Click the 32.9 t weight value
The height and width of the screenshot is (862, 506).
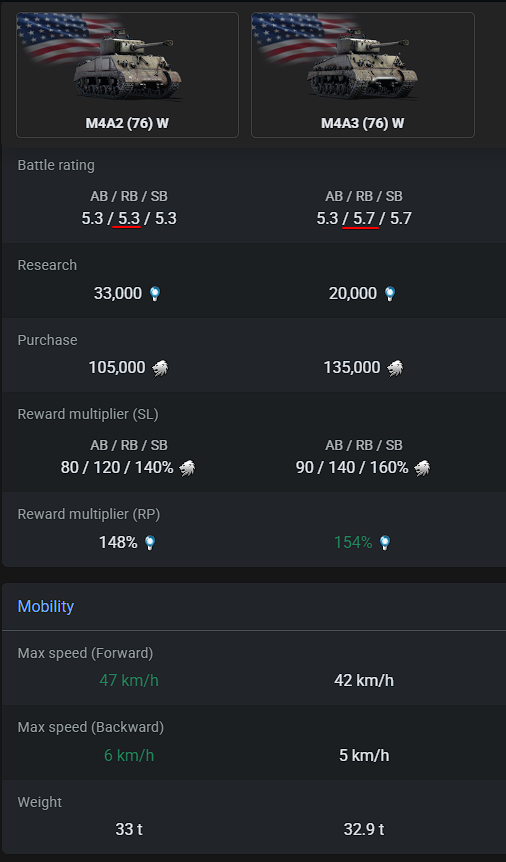[364, 829]
